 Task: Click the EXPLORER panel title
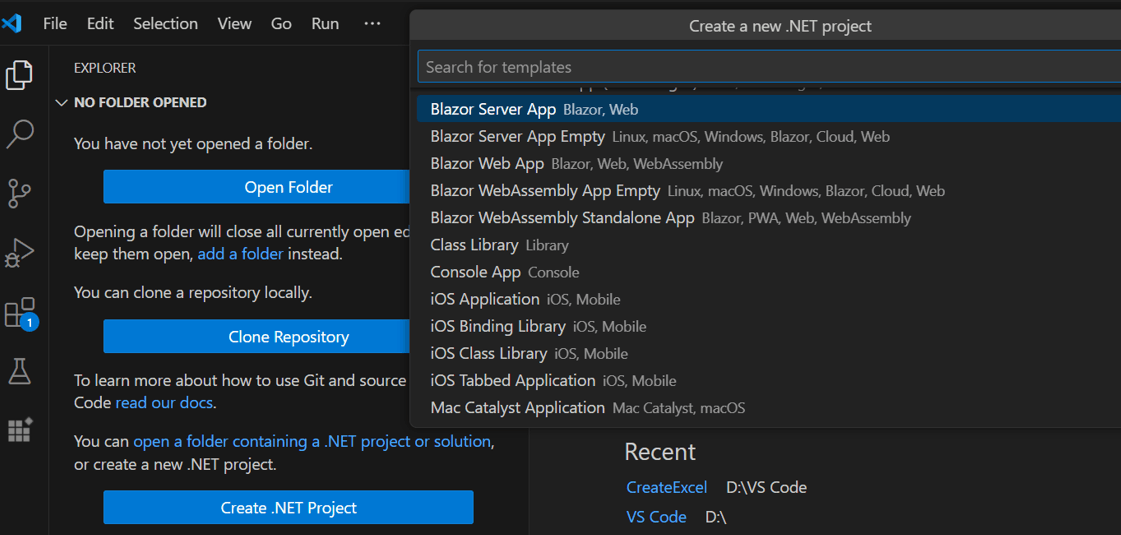105,68
